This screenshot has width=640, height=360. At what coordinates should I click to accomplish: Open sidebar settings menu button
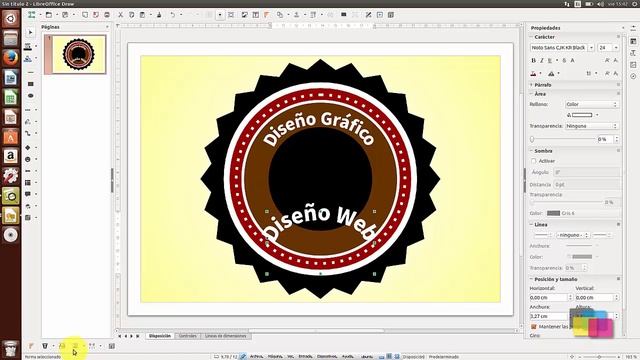633,28
